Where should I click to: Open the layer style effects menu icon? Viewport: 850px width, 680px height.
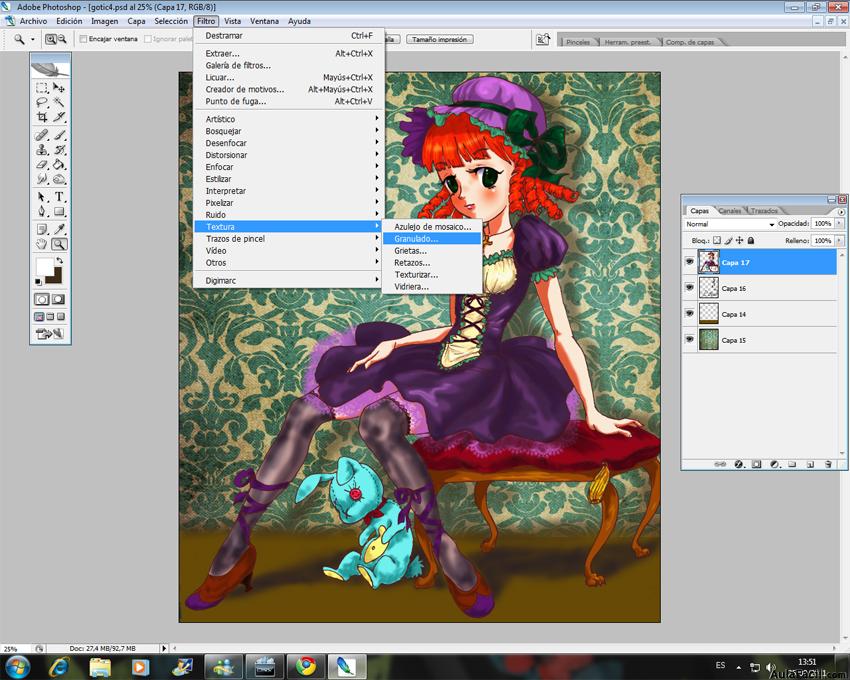point(738,464)
